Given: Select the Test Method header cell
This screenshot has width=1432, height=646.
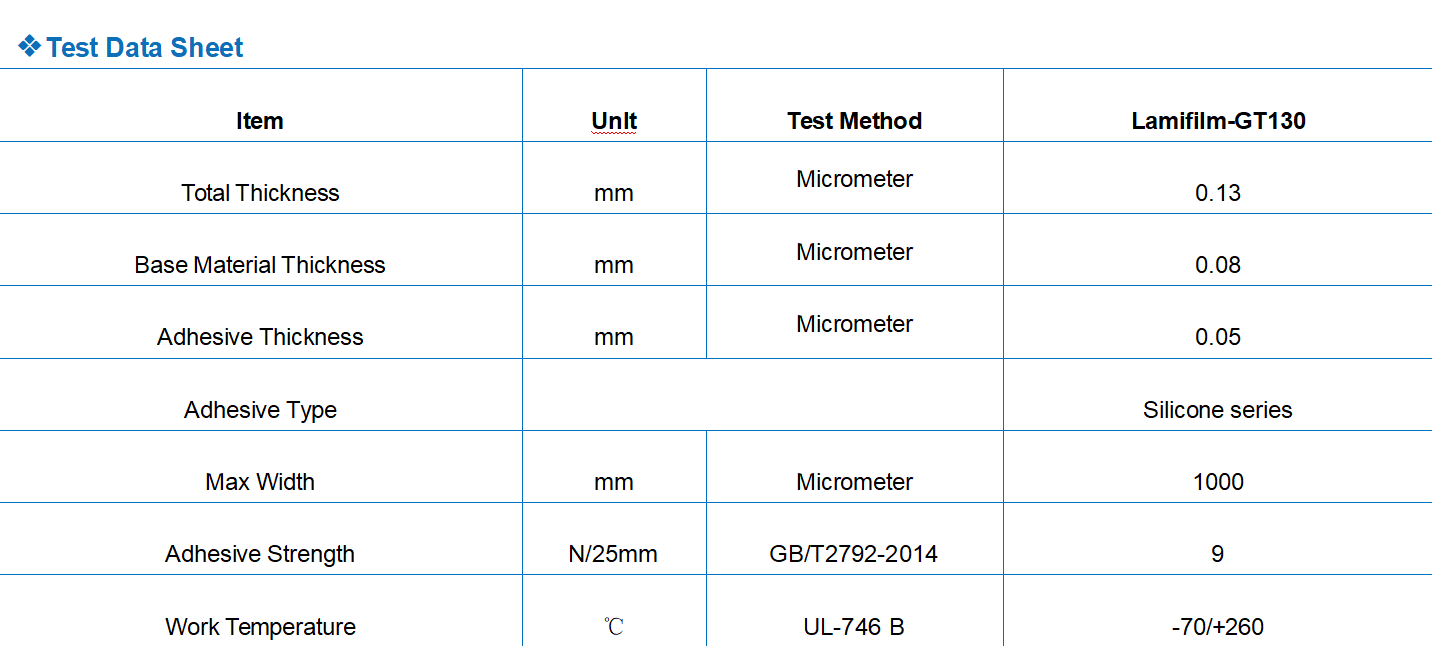Looking at the screenshot, I should 854,121.
